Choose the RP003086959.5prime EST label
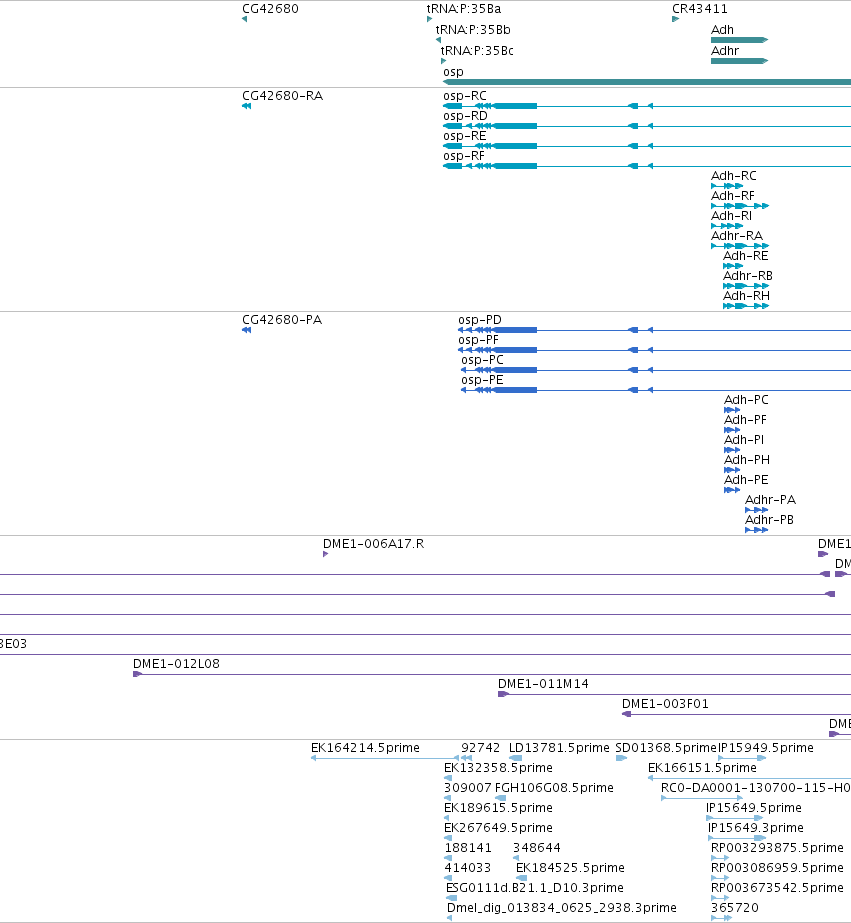 coord(777,868)
